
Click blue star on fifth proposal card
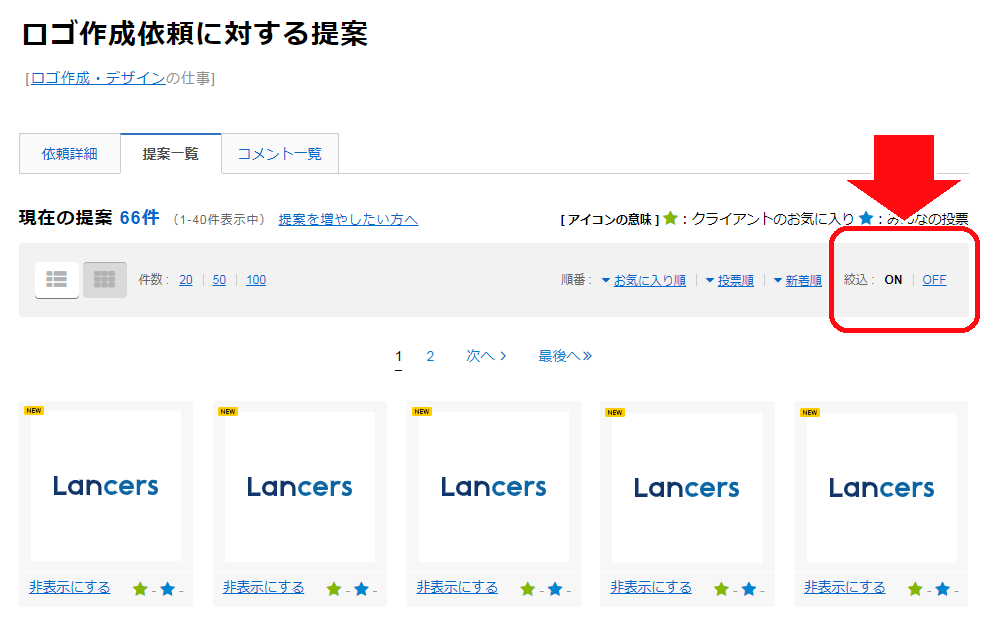click(943, 589)
